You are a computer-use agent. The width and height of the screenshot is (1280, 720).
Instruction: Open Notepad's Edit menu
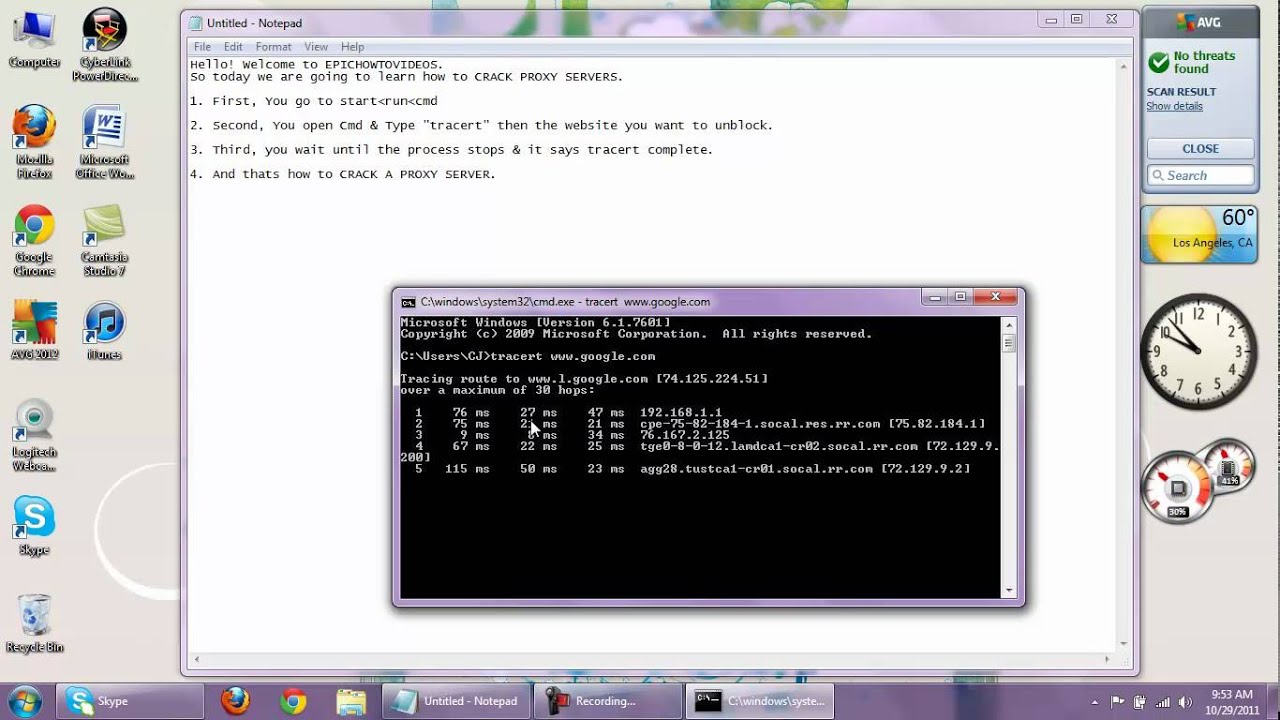click(233, 47)
